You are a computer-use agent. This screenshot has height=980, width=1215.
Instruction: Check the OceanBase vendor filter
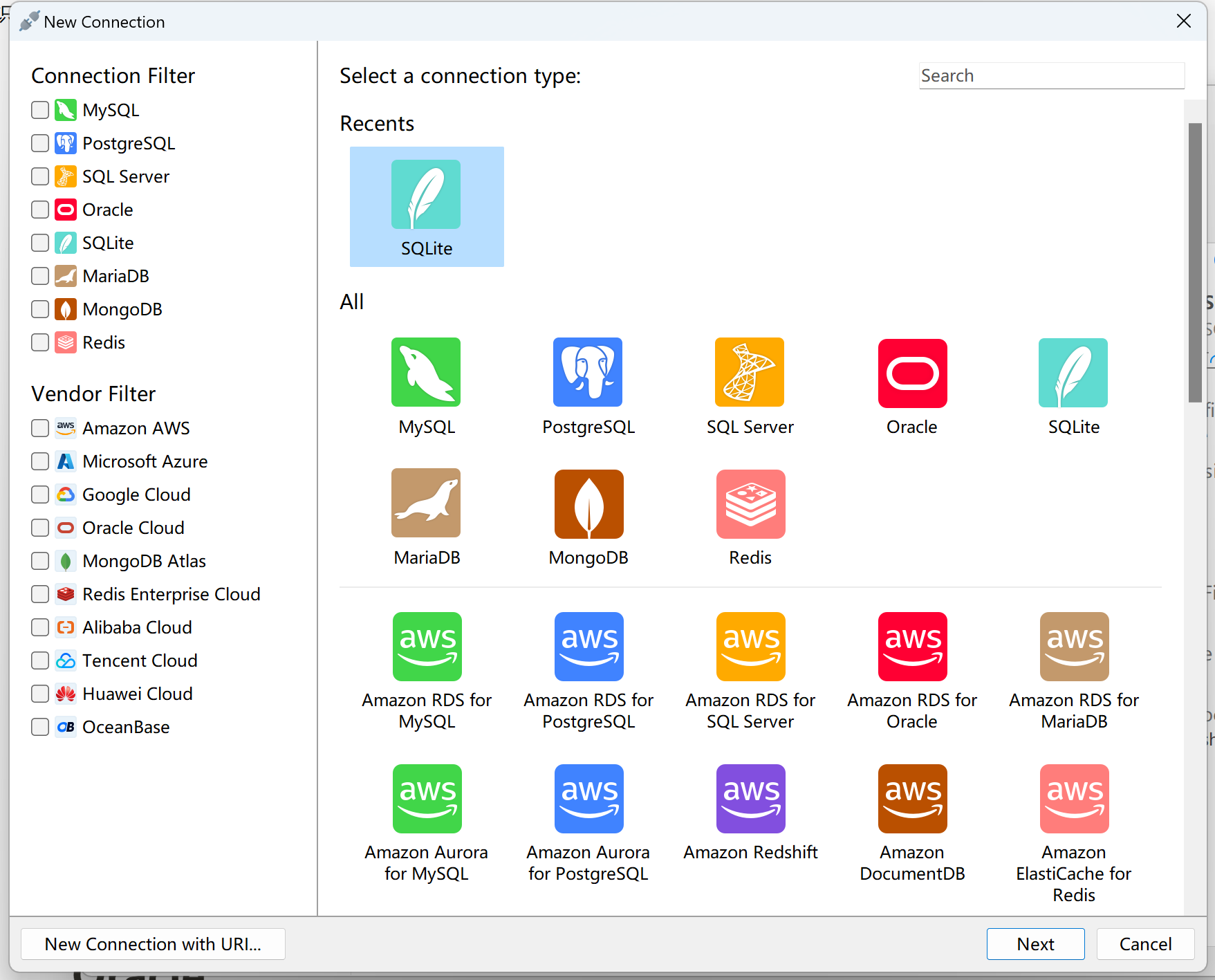(x=40, y=727)
